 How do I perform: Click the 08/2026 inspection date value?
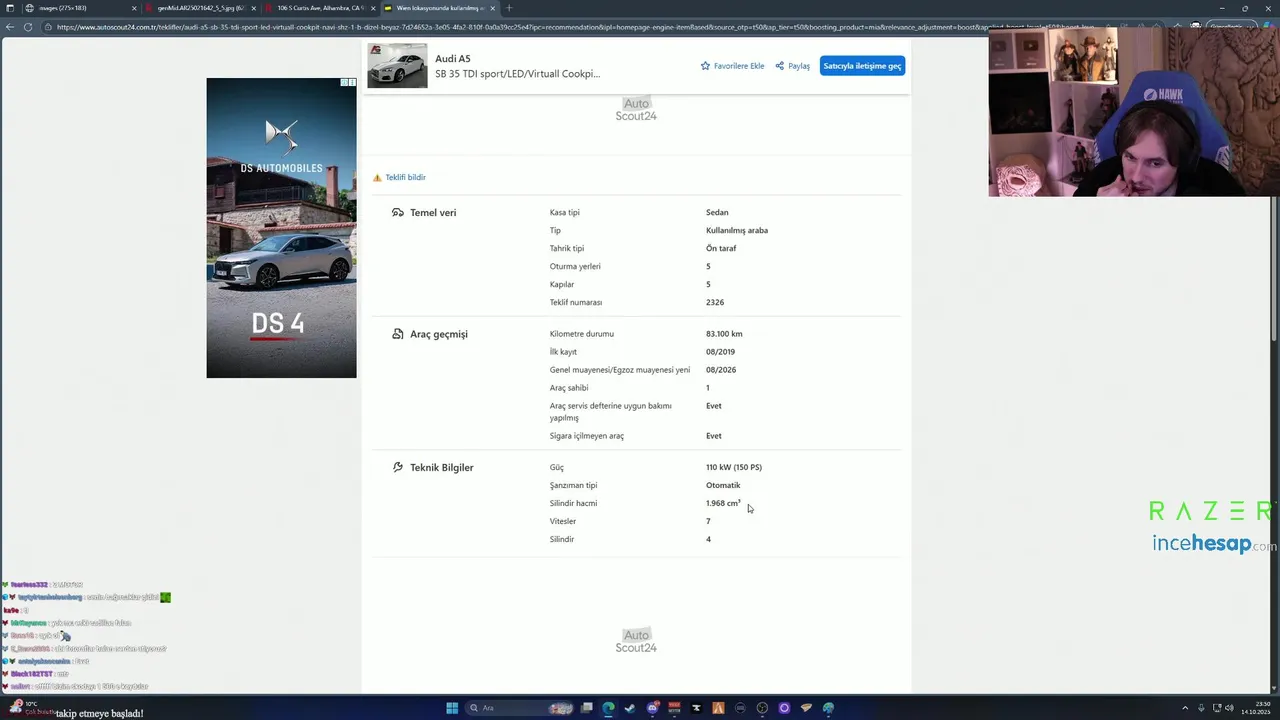pyautogui.click(x=721, y=370)
